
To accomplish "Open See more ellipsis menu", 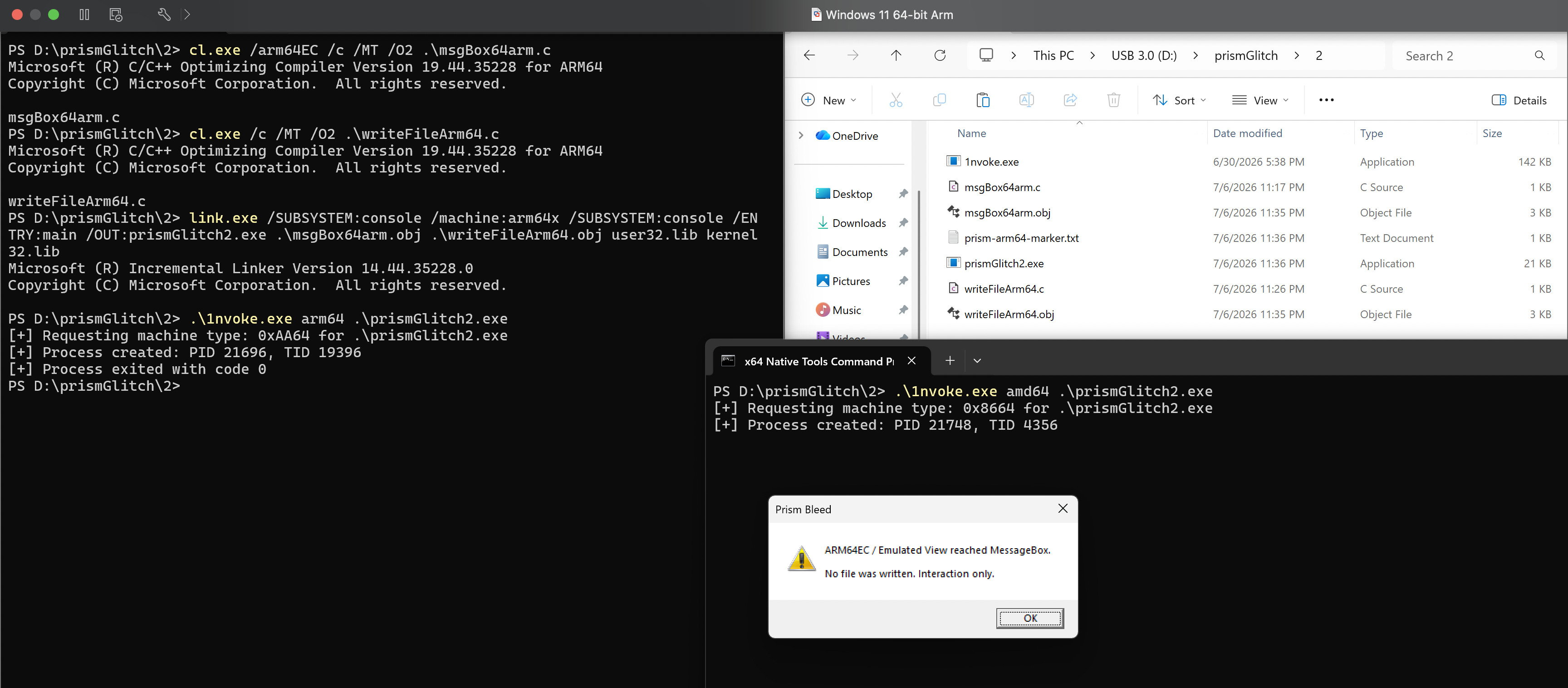I will click(1326, 100).
